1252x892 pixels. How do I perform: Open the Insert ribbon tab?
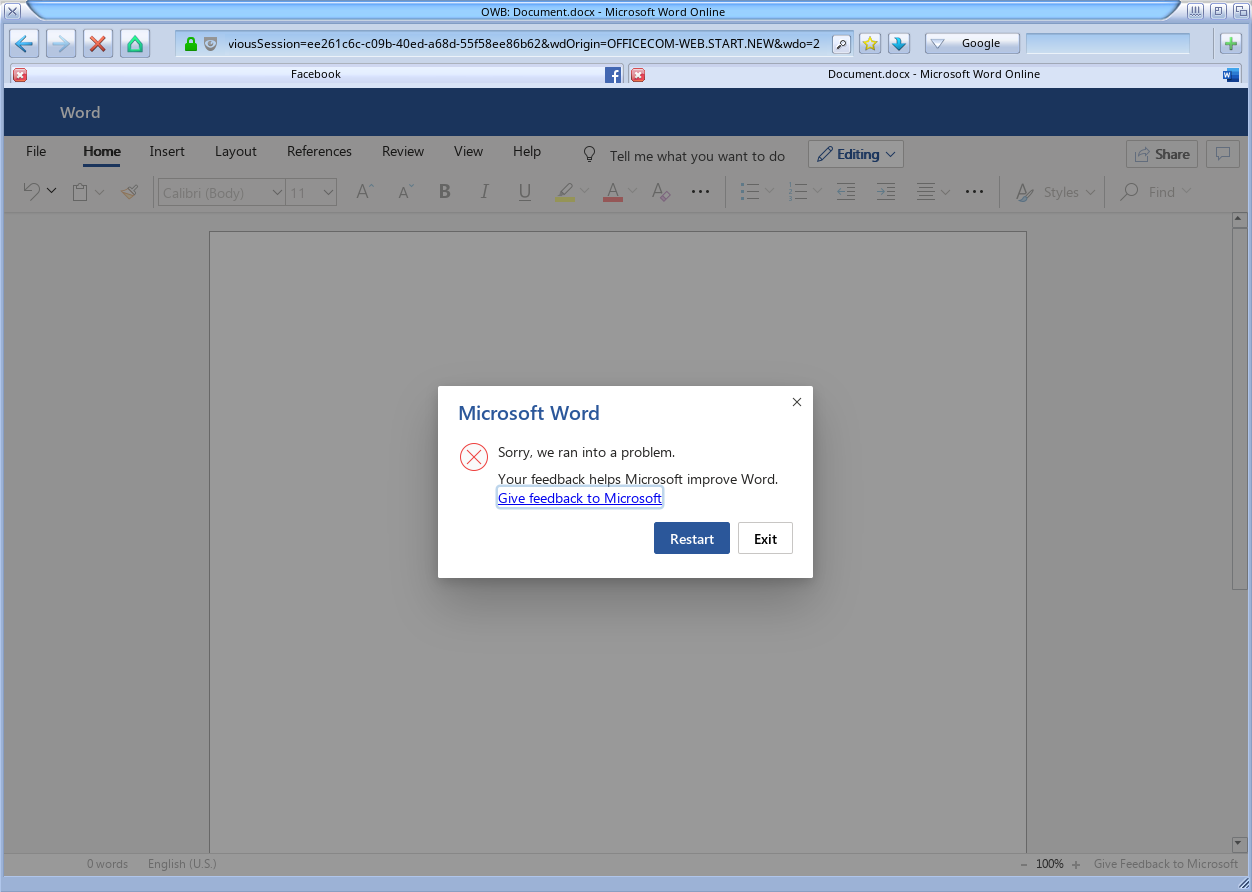tap(167, 152)
